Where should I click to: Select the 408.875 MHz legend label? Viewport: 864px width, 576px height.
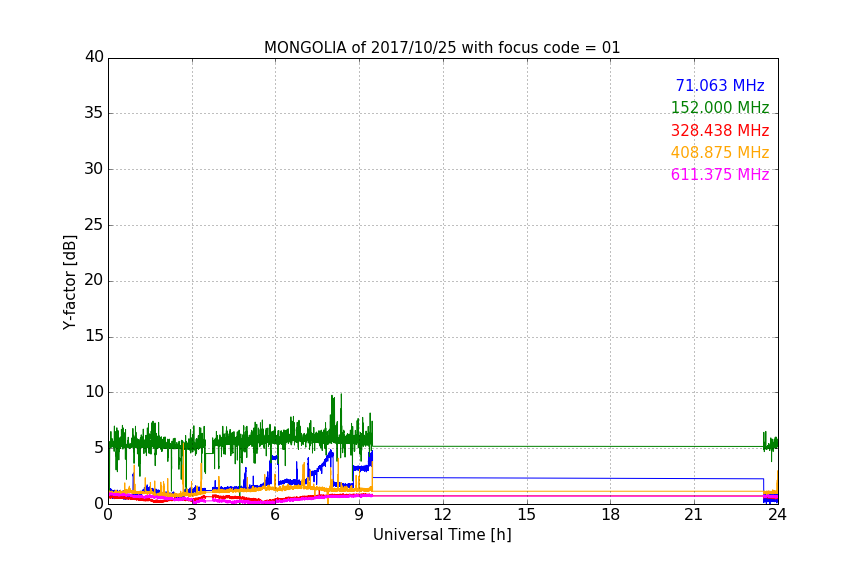point(720,152)
